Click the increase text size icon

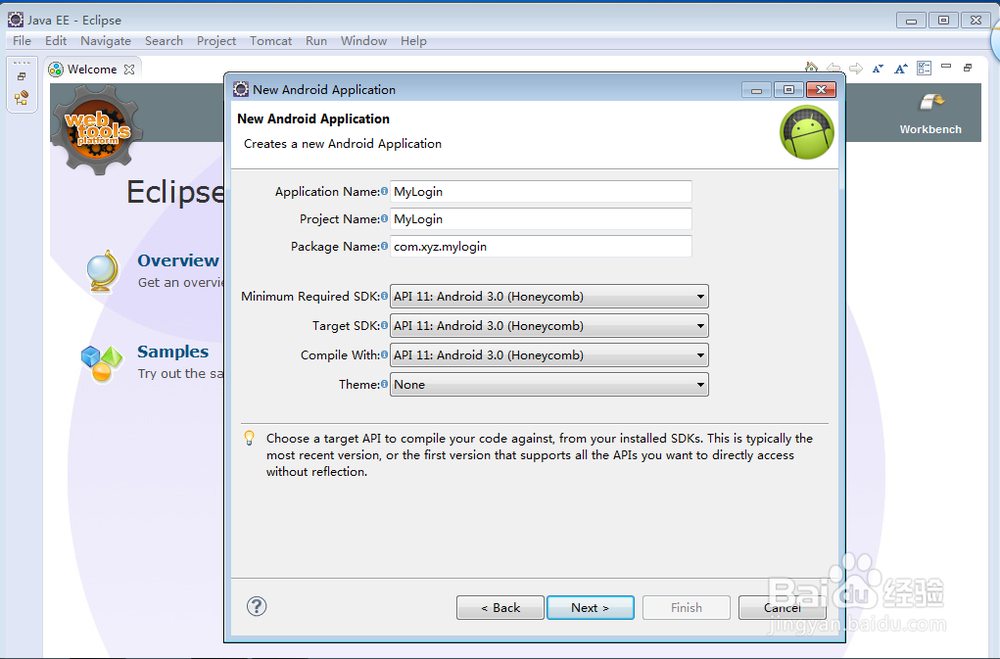[900, 67]
